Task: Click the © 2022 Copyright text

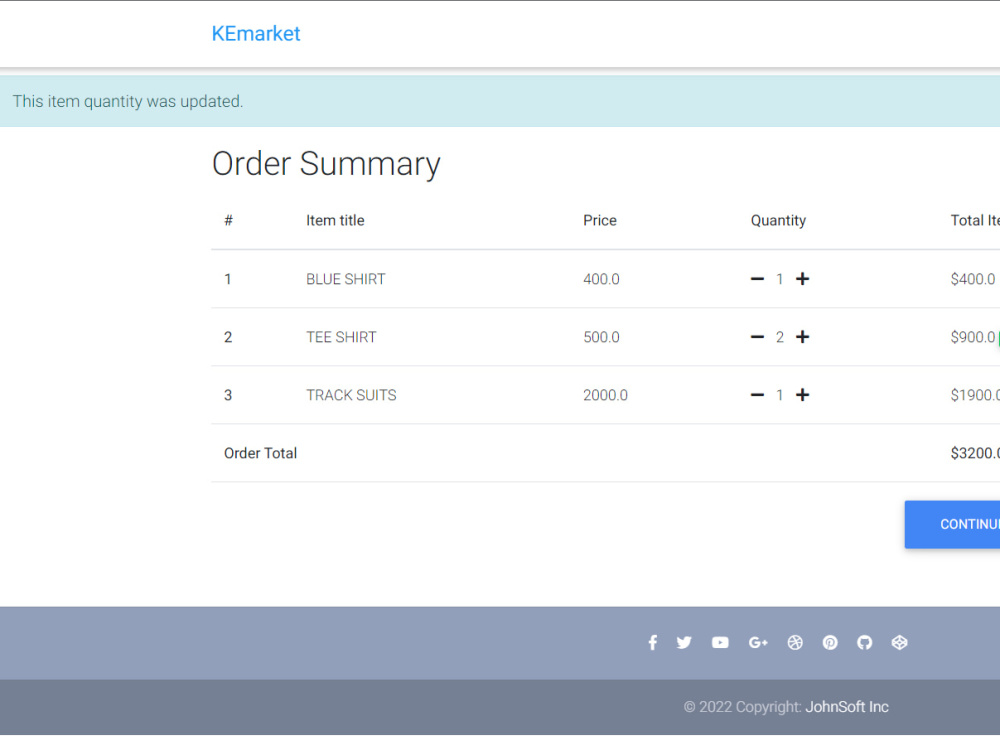Action: click(x=742, y=707)
